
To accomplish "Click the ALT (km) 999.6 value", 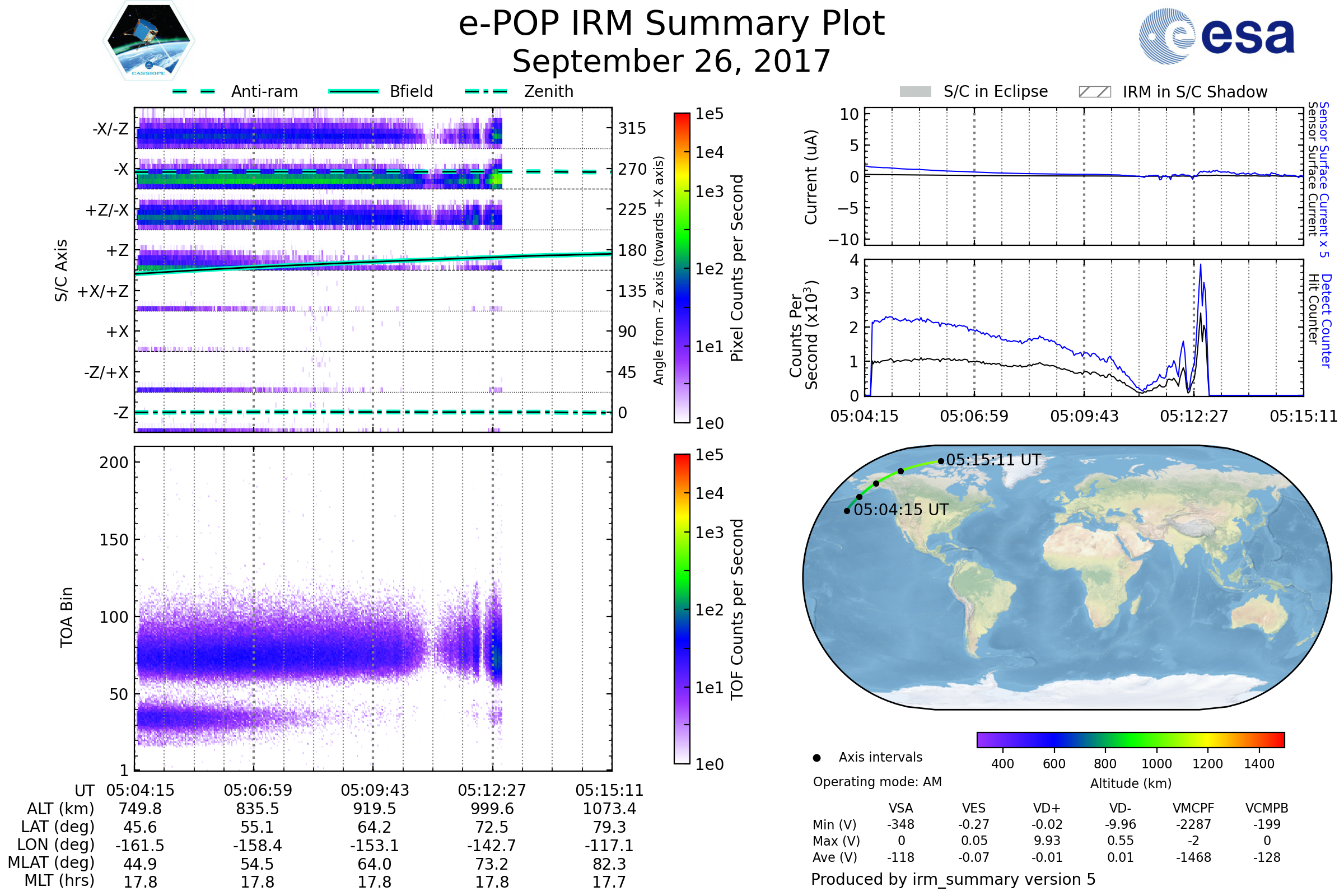I will 492,809.
